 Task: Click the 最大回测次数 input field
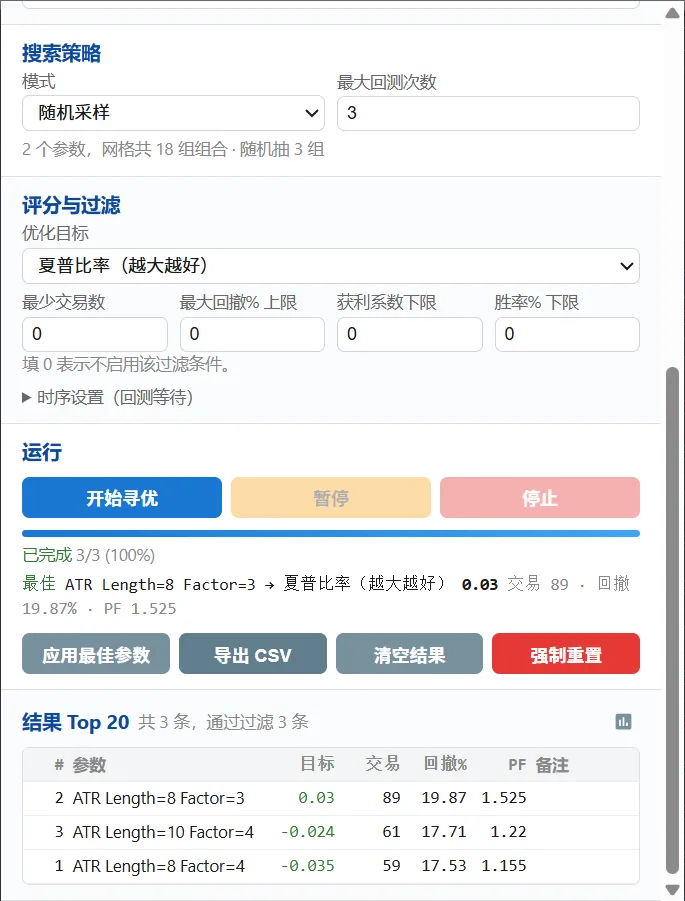(488, 113)
